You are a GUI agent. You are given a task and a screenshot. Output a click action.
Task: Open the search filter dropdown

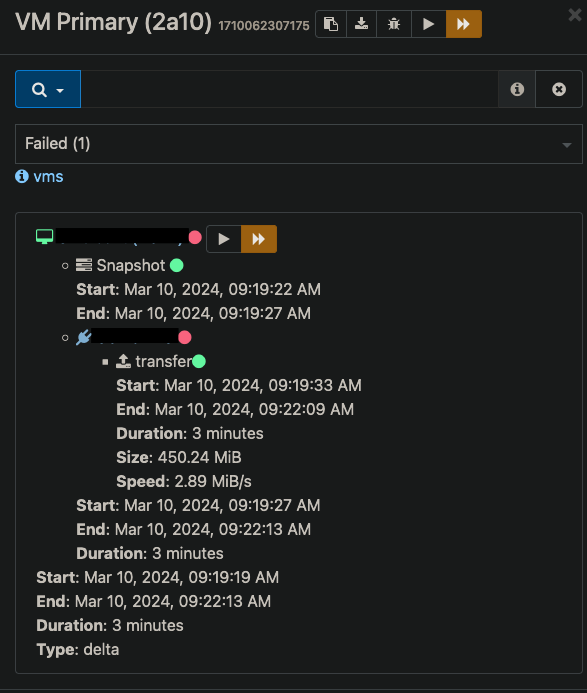coord(48,89)
